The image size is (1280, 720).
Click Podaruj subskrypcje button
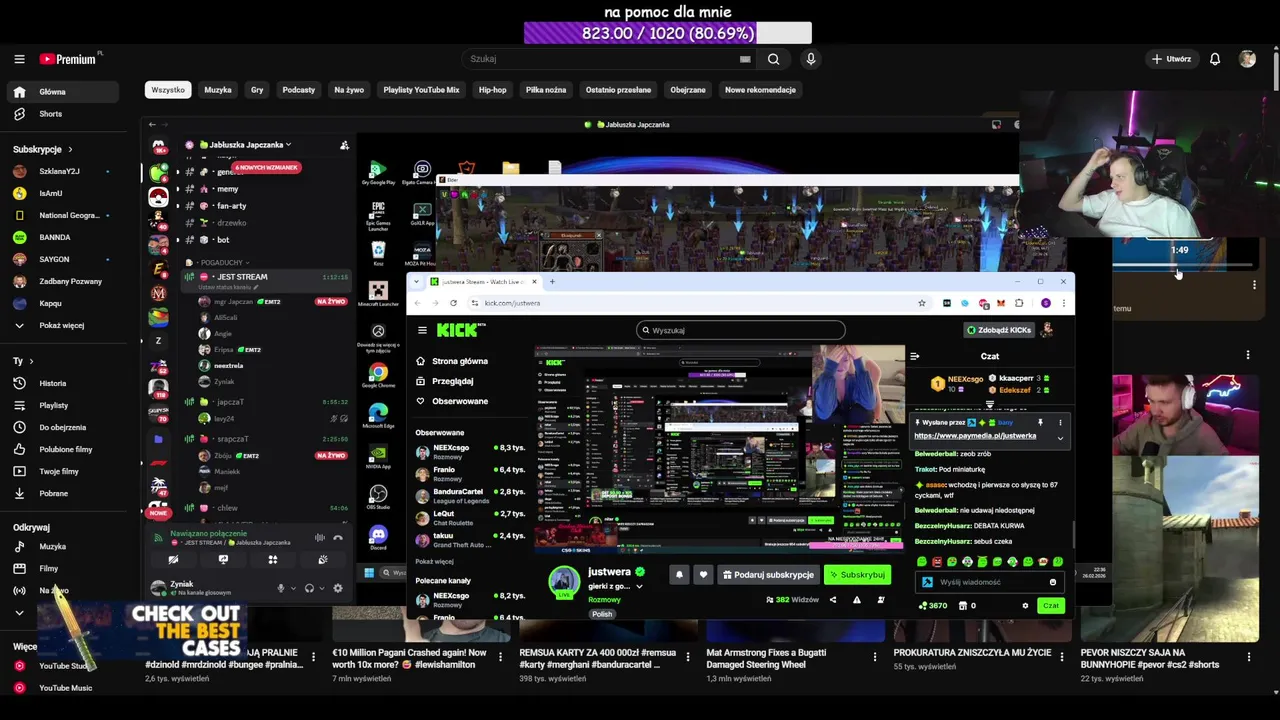(x=768, y=575)
